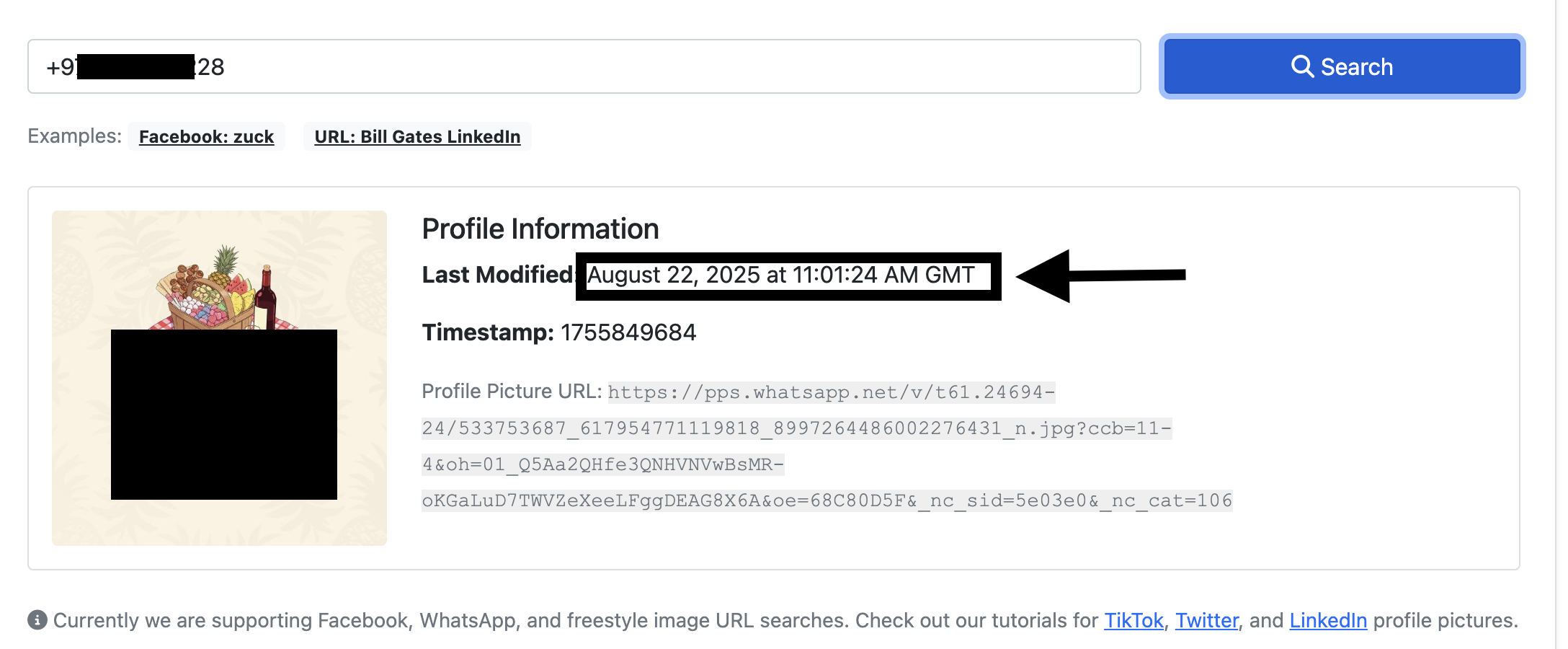
Task: Click the URL line starting with oKGaLuD7
Action: [x=827, y=500]
